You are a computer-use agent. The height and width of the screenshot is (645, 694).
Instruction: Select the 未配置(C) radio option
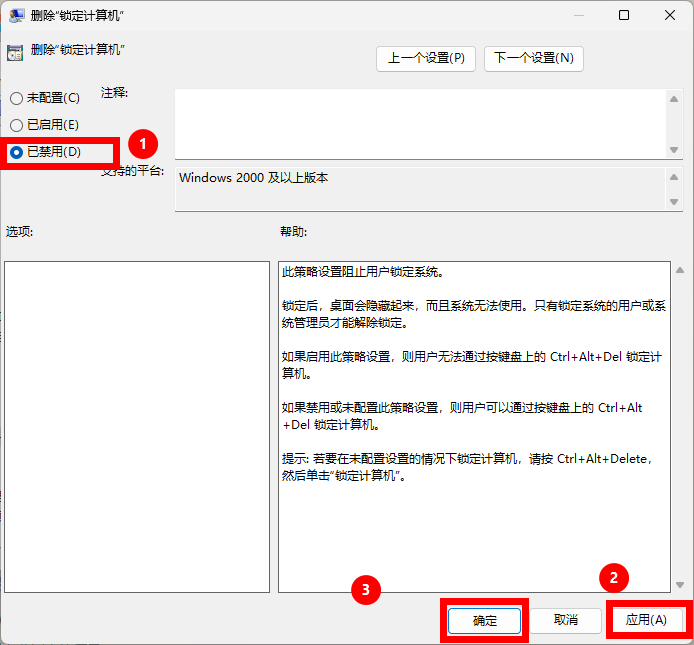tap(17, 98)
